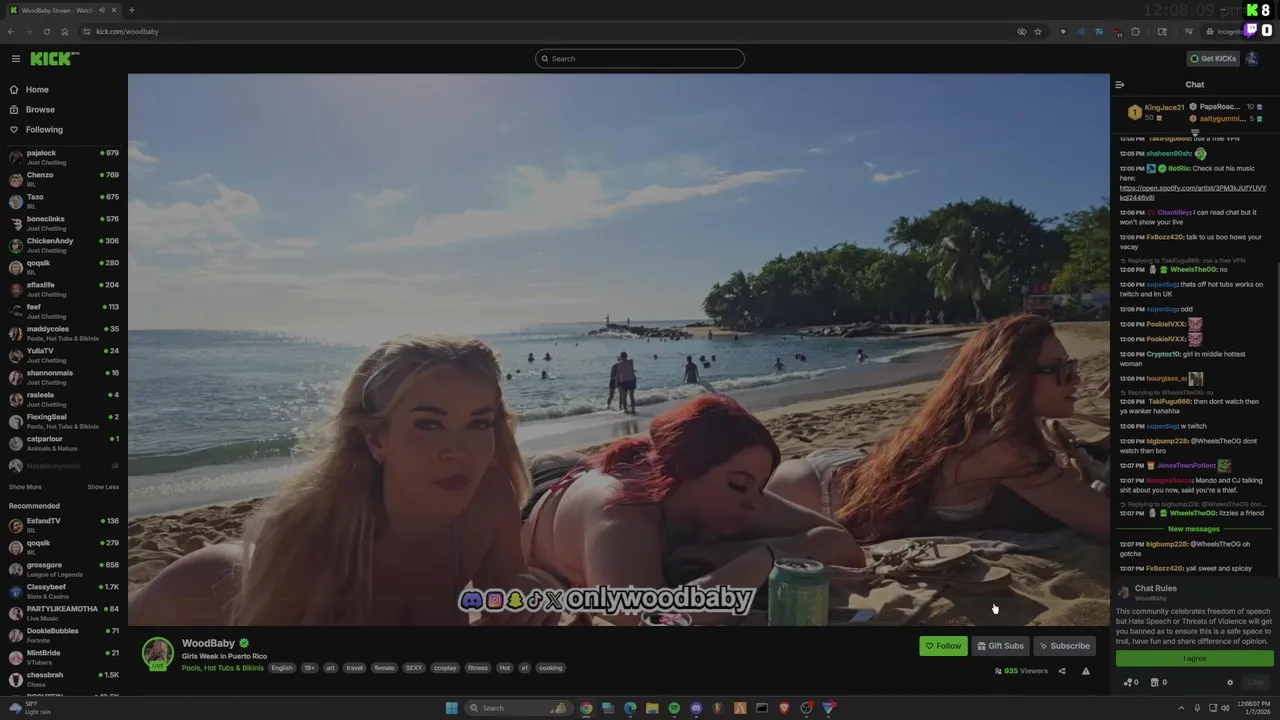Open bonoclinks channel in following list
1280x720 pixels.
[64, 223]
